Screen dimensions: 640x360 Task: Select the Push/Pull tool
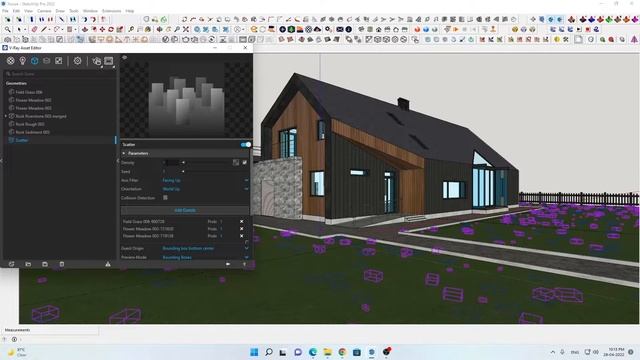pos(85,29)
